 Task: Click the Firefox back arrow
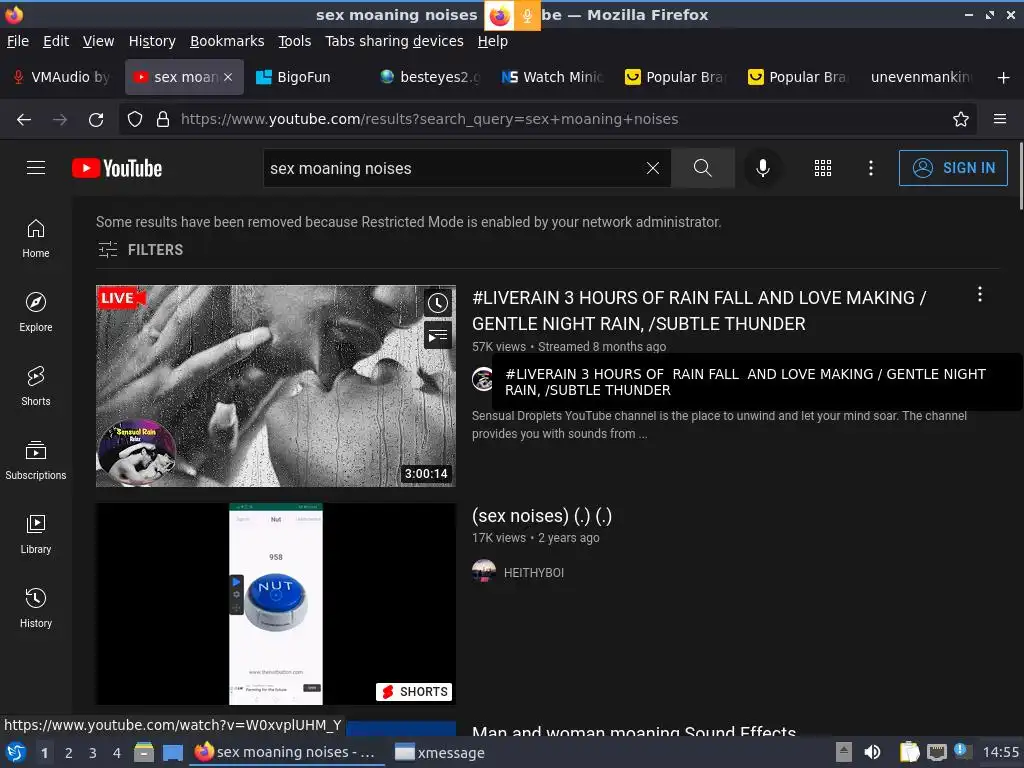pyautogui.click(x=24, y=120)
